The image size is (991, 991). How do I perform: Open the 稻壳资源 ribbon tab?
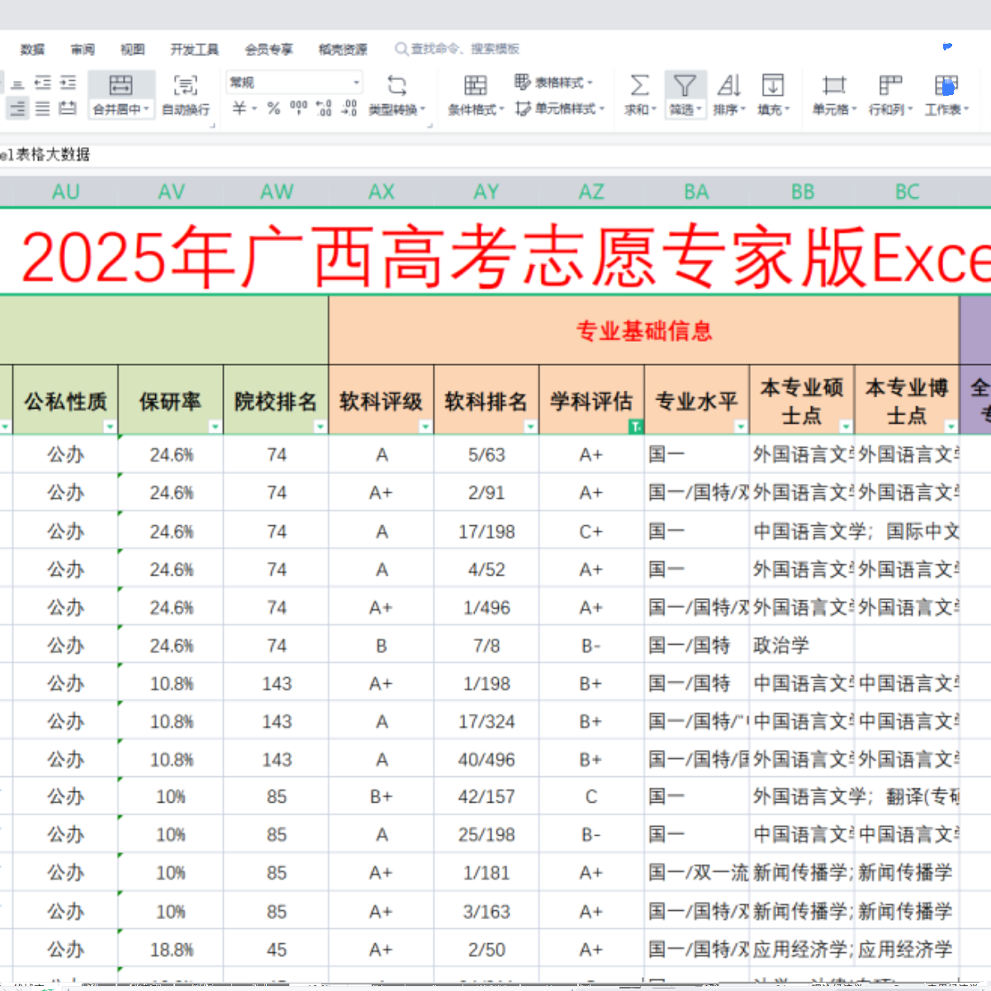(x=343, y=49)
